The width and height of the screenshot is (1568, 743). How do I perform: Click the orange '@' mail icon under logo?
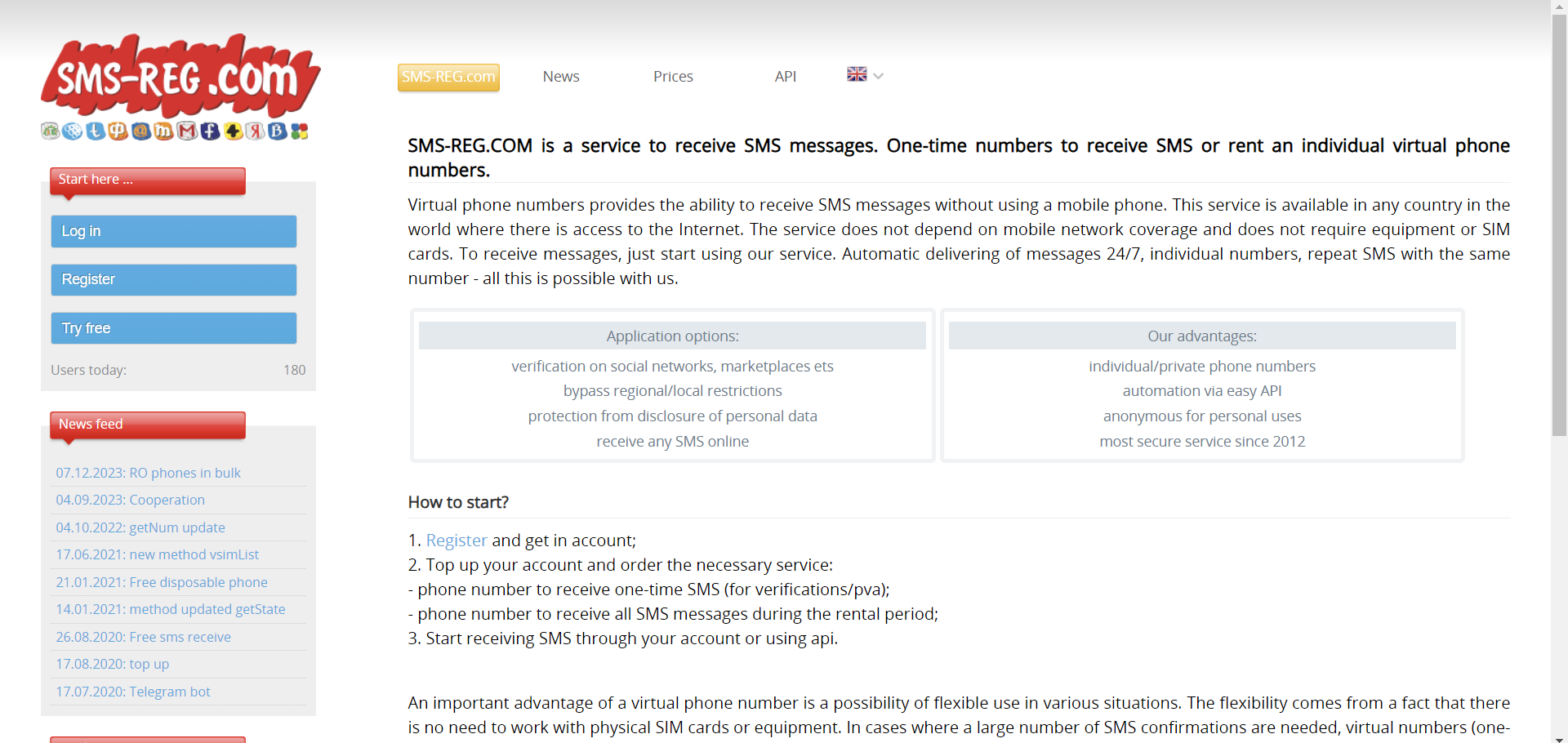tap(140, 131)
